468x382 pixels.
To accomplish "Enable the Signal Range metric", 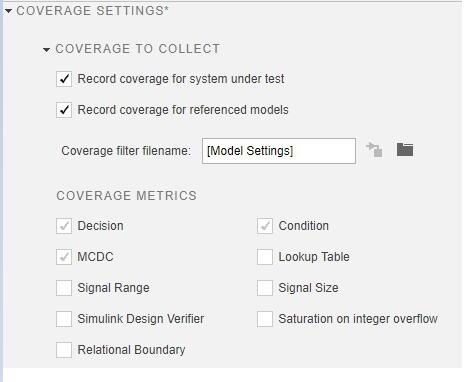I will coord(64,288).
